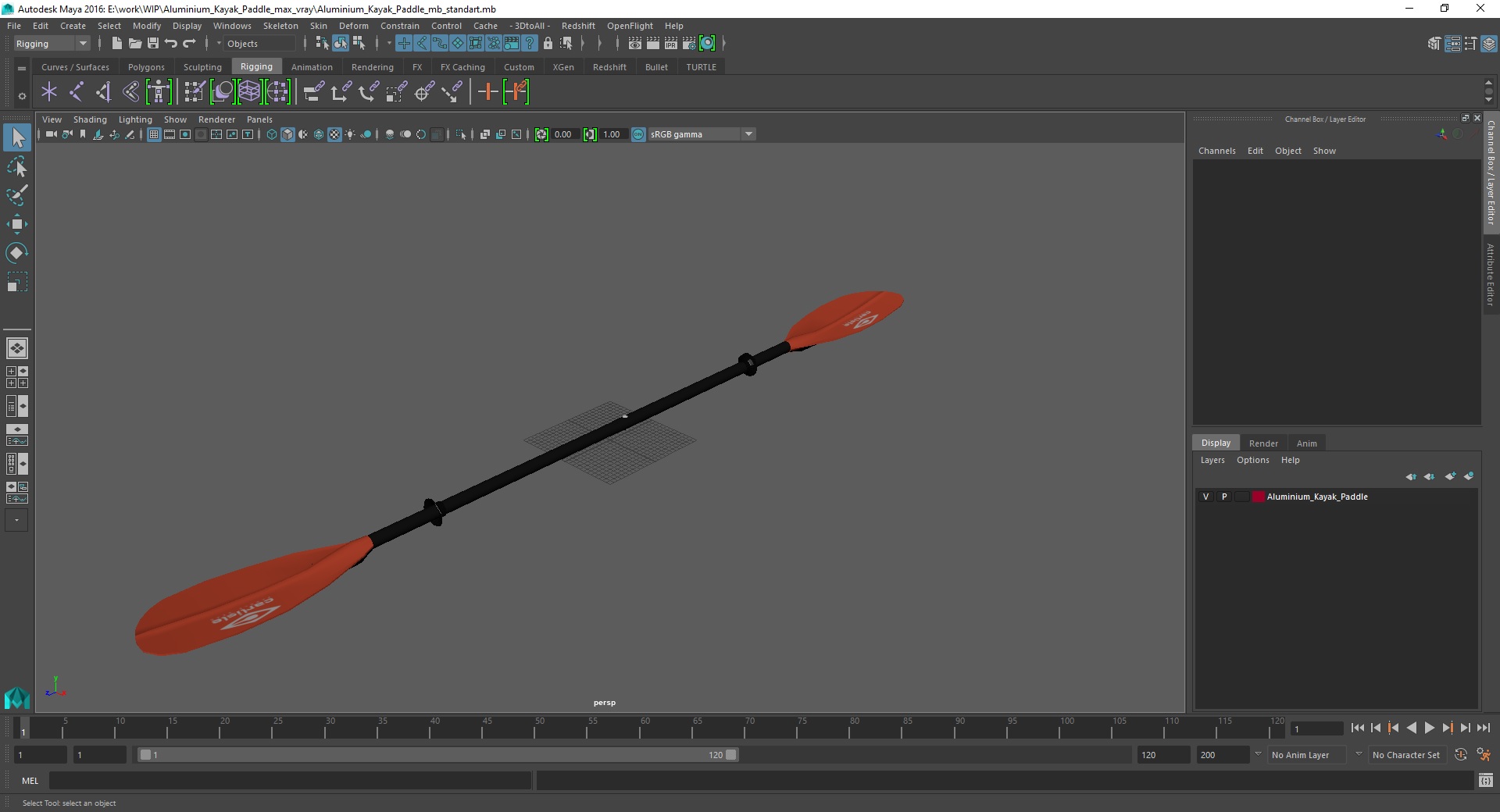Redo the last action

[x=189, y=44]
